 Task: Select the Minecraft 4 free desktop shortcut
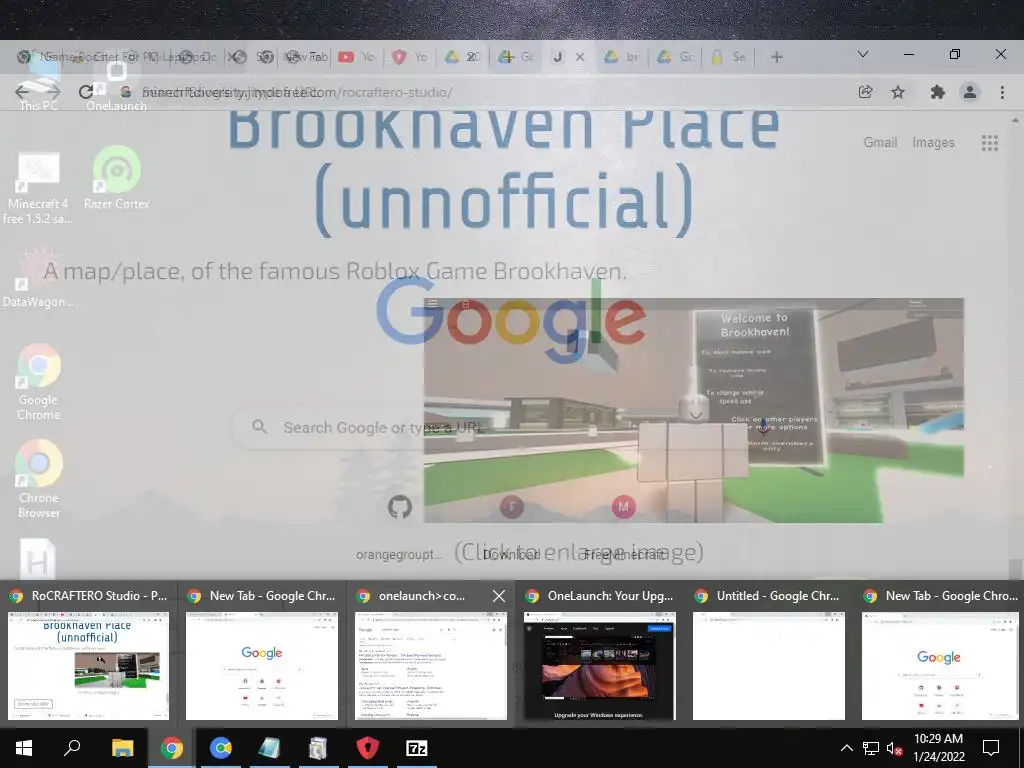[x=38, y=188]
